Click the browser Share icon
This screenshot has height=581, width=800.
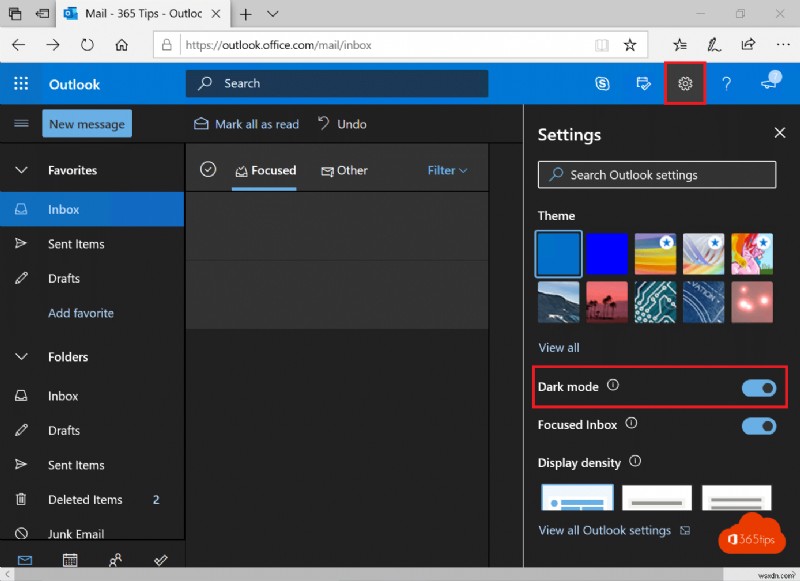coord(748,44)
